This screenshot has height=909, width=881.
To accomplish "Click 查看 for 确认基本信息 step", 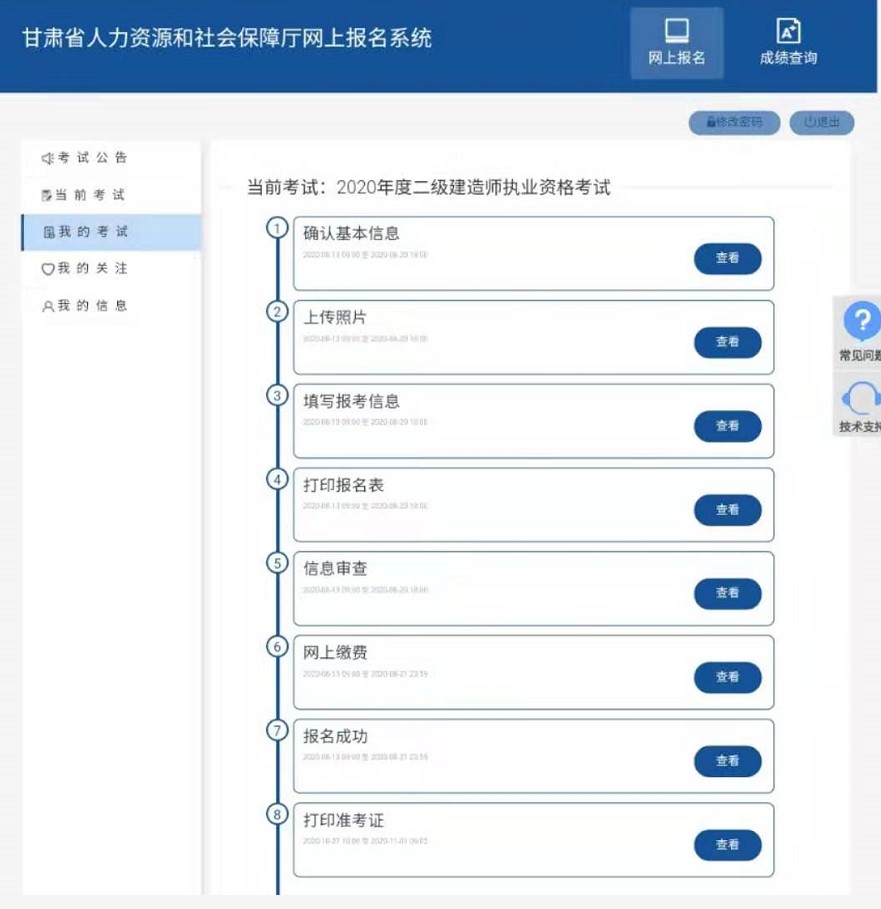I will coord(729,257).
